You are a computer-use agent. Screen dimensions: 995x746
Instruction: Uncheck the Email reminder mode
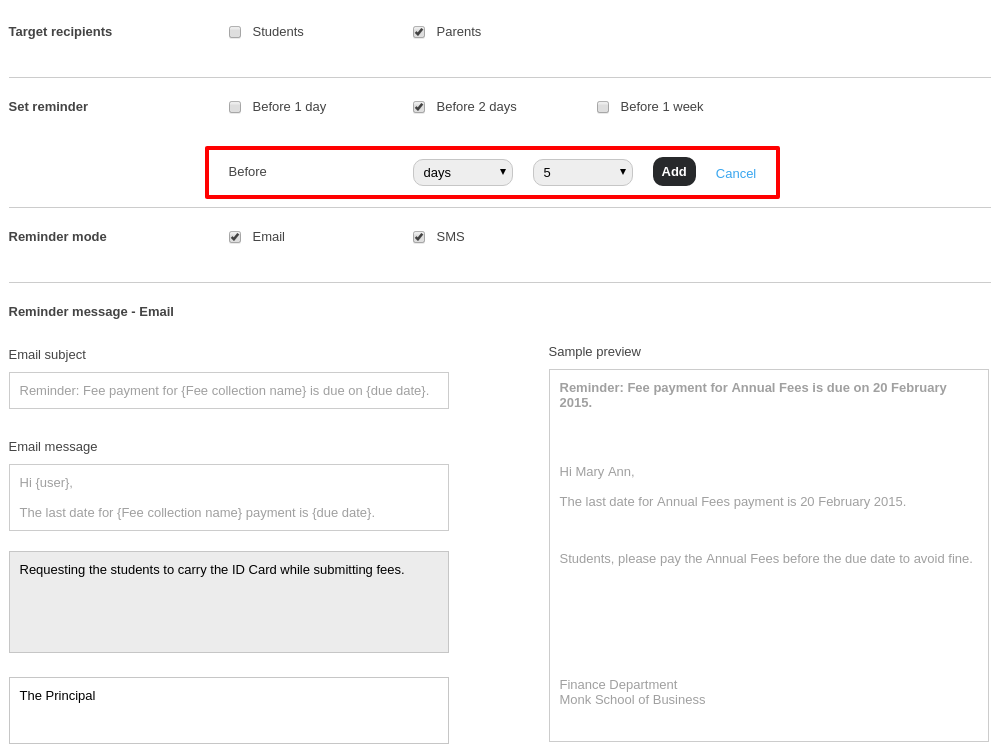(x=235, y=237)
